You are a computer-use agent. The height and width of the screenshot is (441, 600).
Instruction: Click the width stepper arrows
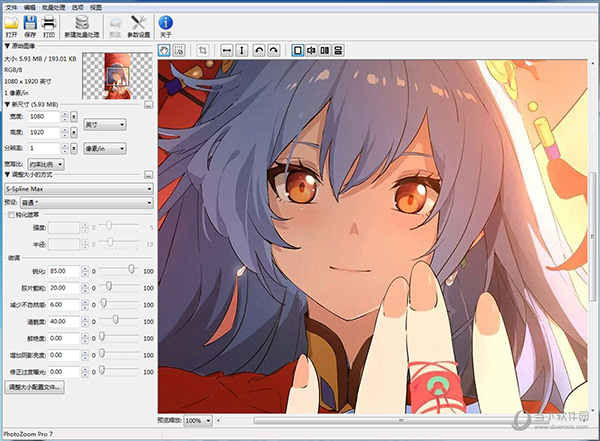[65, 117]
